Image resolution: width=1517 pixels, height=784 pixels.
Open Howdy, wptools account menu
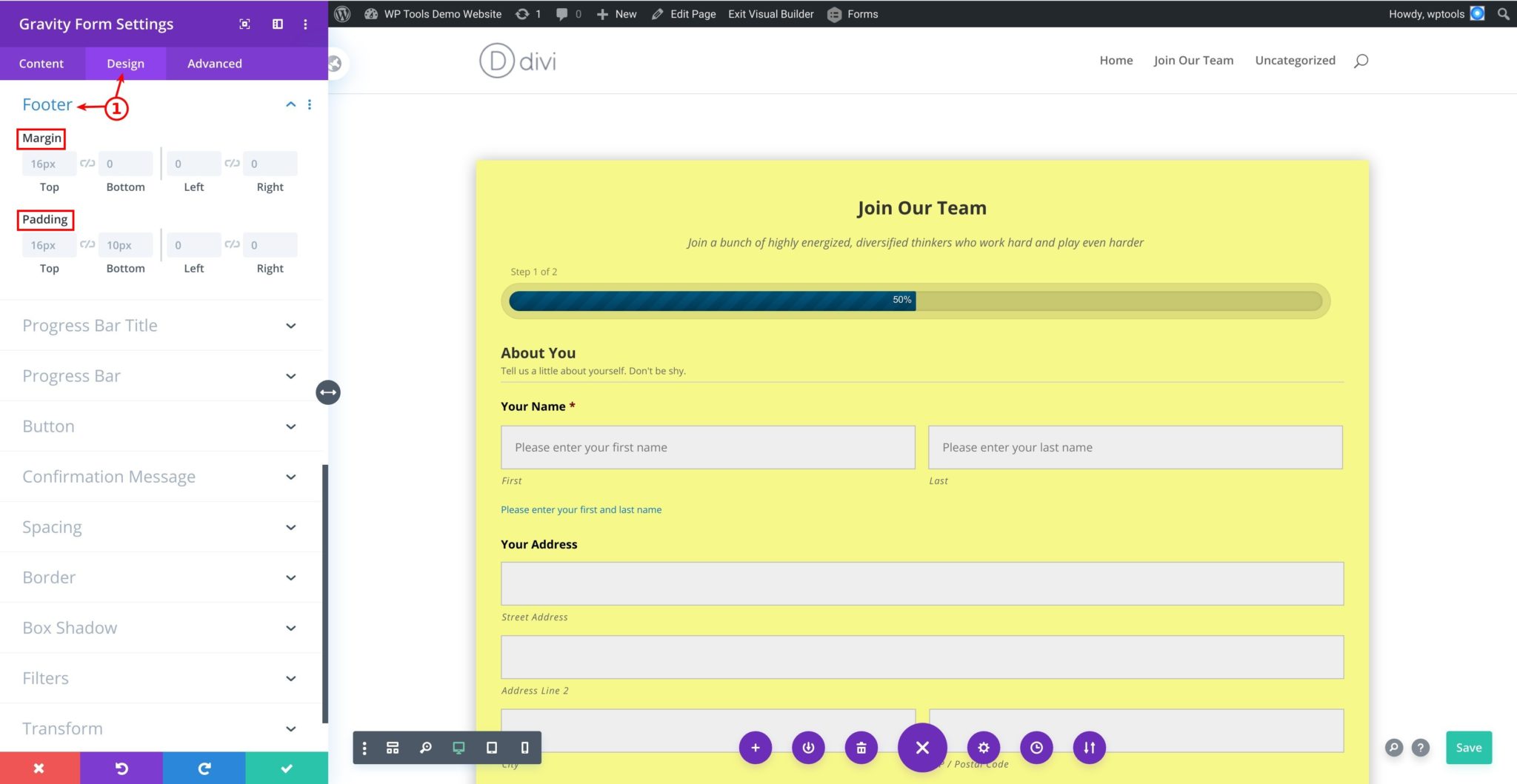(1436, 14)
